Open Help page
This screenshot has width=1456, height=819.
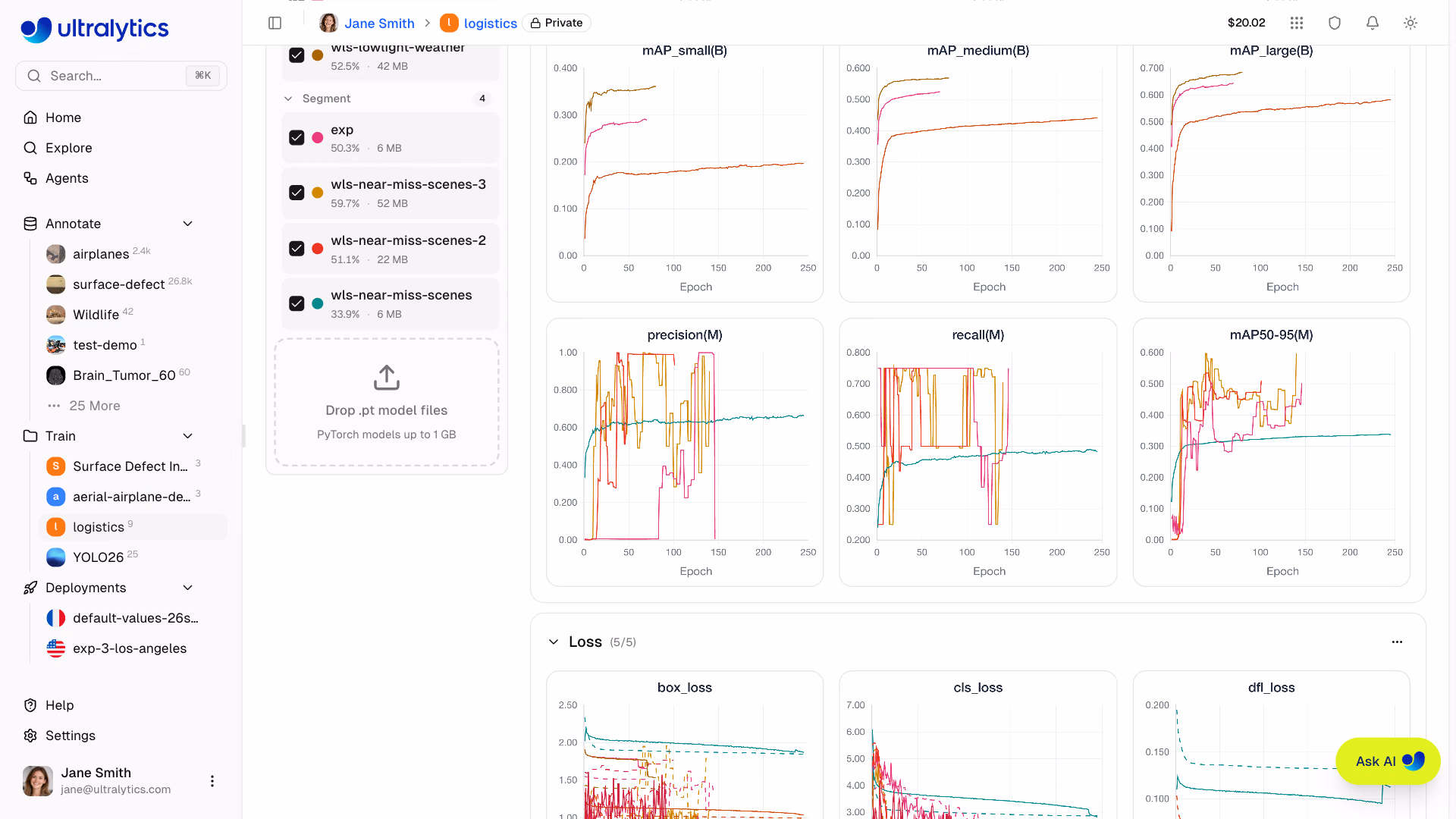pyautogui.click(x=59, y=705)
